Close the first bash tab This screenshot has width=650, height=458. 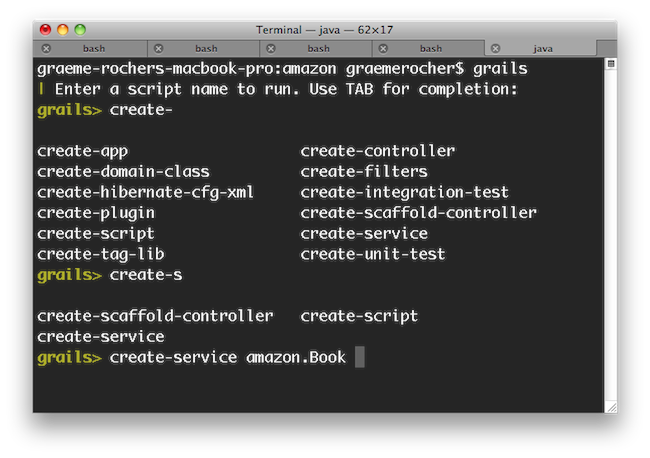[x=46, y=48]
